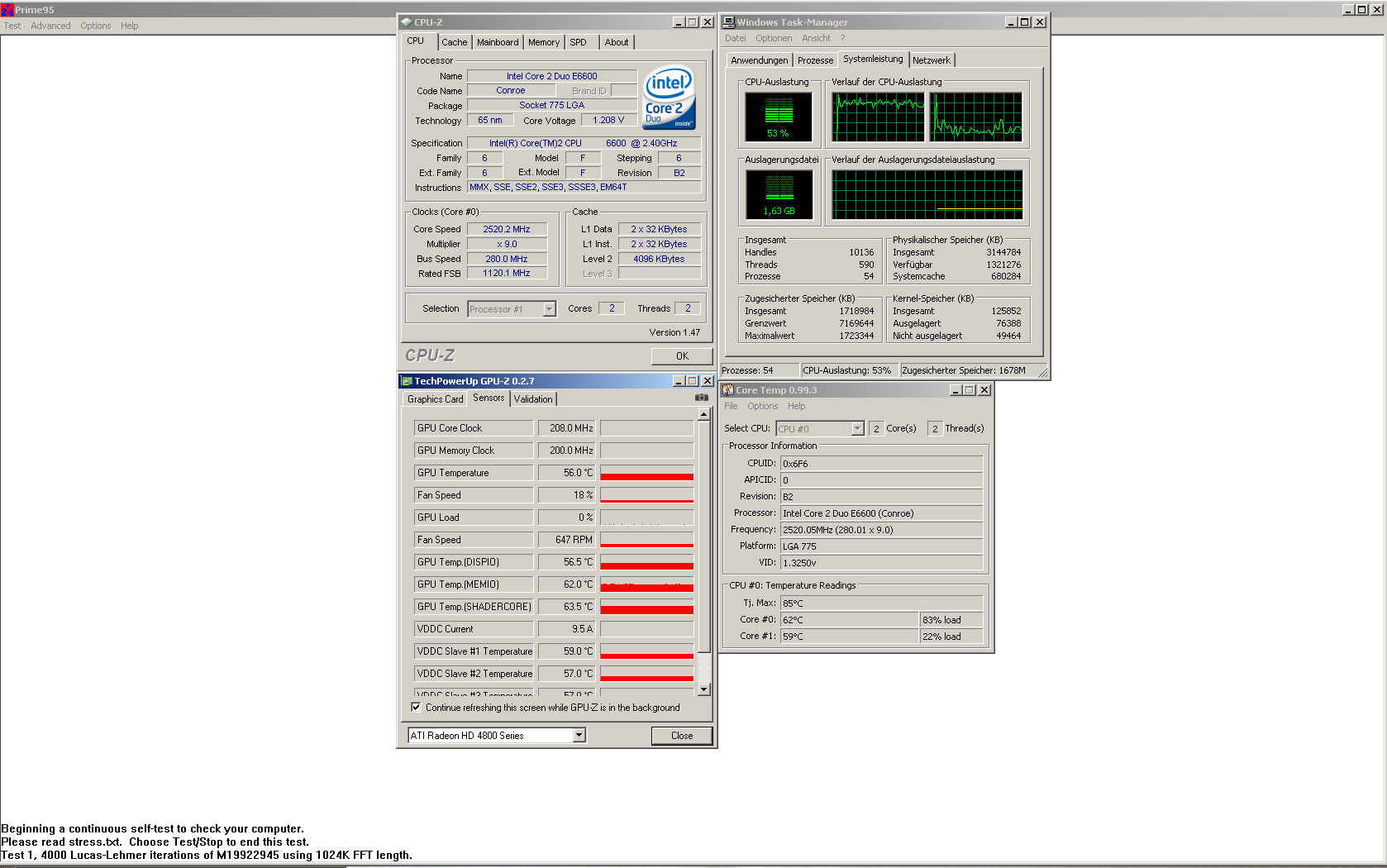
Task: Click the Core #0 temperature reading 62°C
Action: (x=849, y=620)
